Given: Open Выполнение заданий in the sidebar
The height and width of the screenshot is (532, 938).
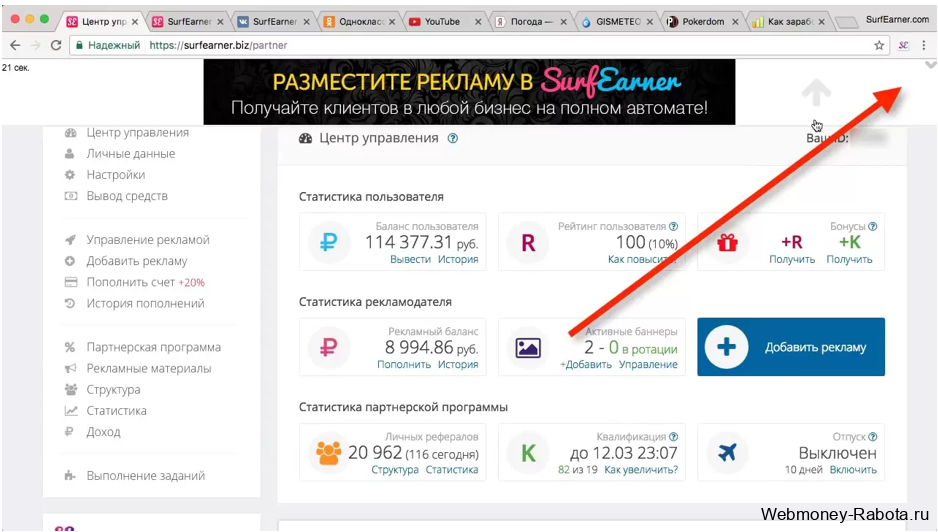Looking at the screenshot, I should point(145,476).
